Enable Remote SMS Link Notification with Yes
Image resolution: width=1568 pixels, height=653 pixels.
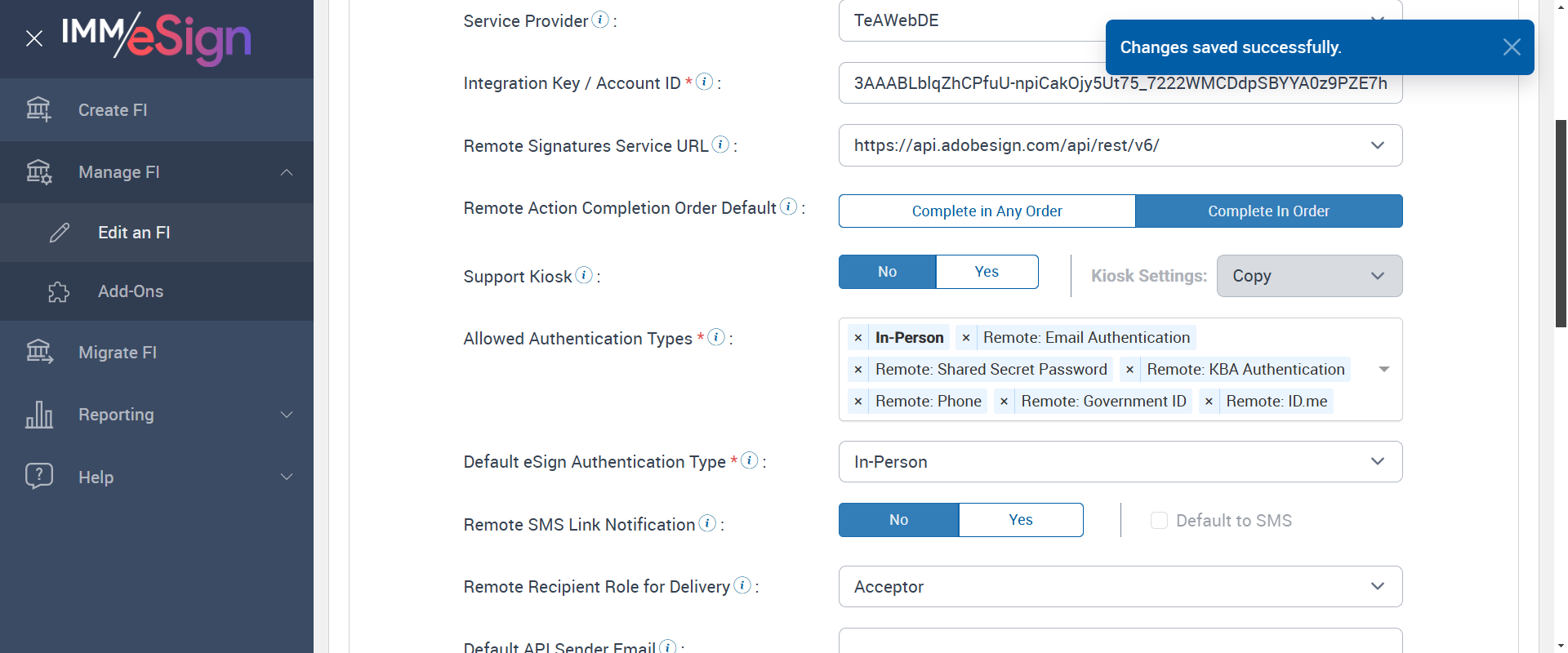coord(1020,520)
